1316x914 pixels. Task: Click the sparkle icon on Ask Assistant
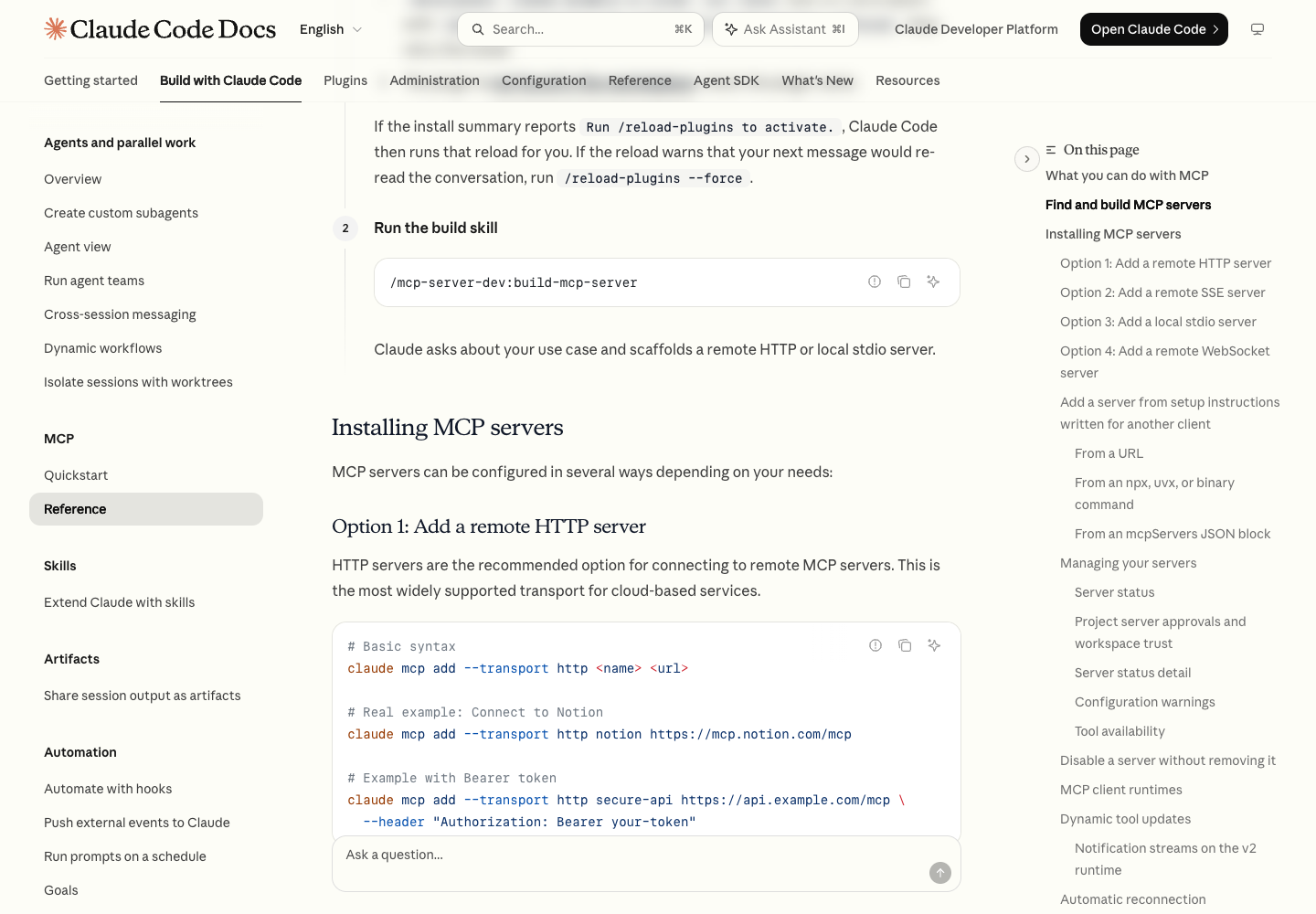tap(731, 29)
